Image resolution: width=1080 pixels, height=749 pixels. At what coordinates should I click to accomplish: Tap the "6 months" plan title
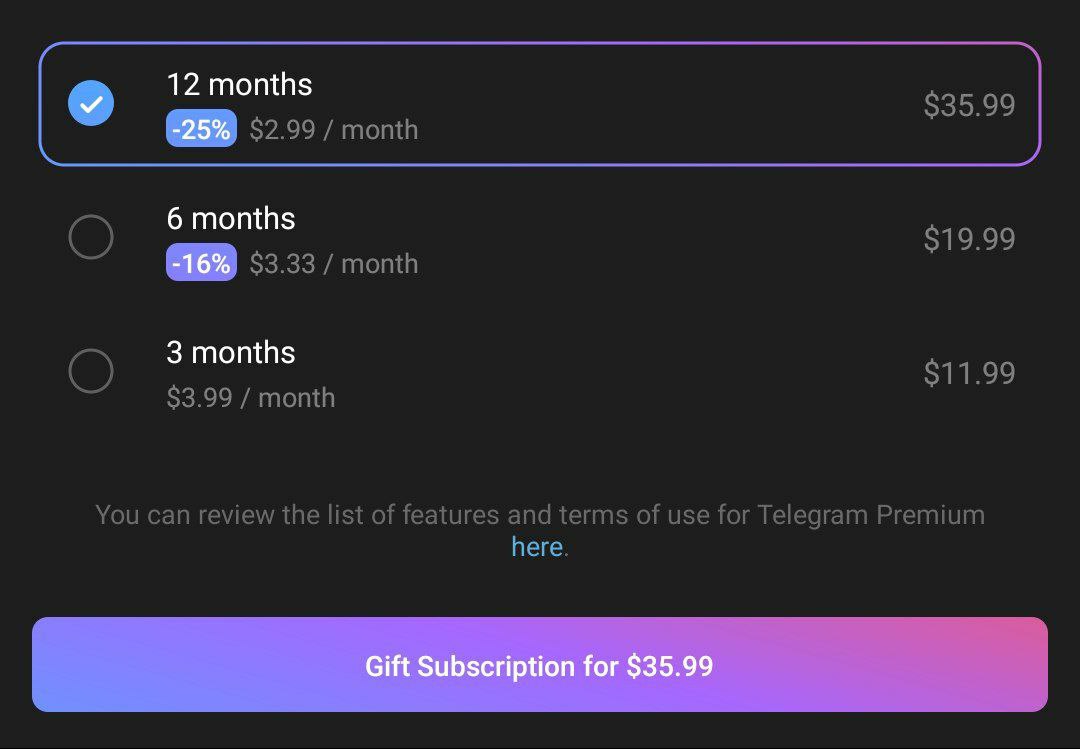[x=231, y=219]
